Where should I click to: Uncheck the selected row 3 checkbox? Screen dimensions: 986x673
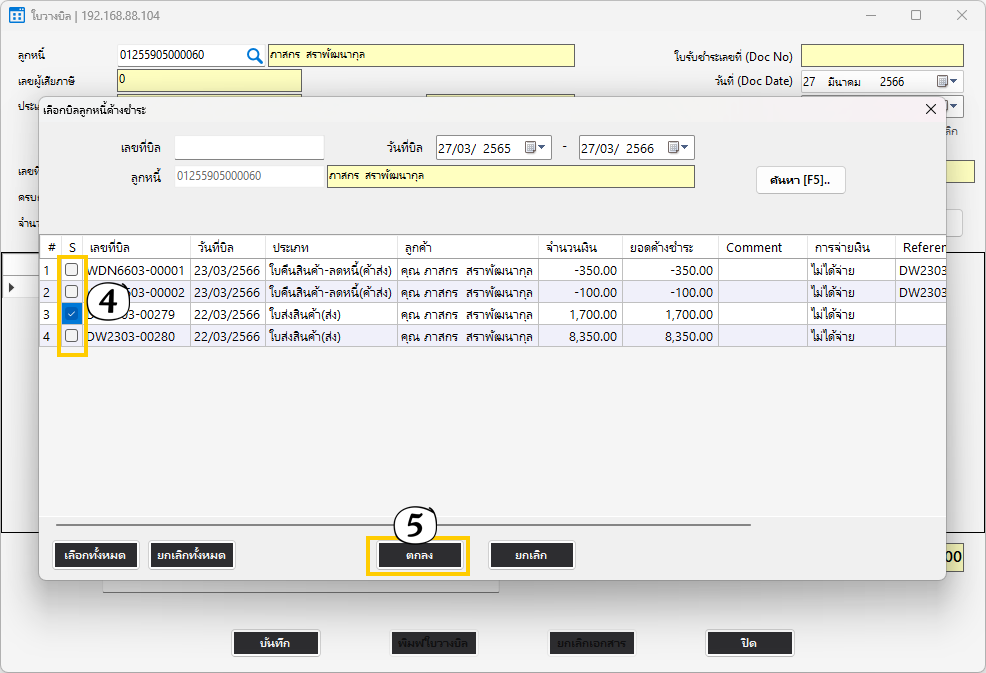(72, 314)
